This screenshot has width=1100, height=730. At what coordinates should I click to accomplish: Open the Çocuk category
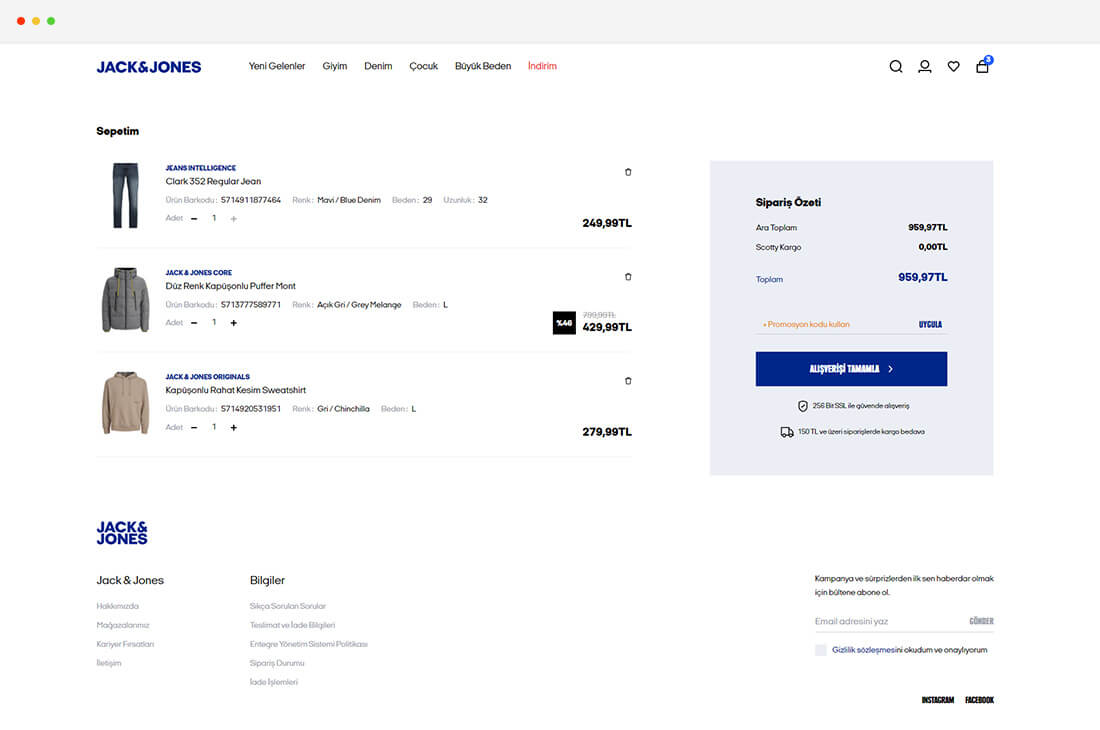pos(423,66)
